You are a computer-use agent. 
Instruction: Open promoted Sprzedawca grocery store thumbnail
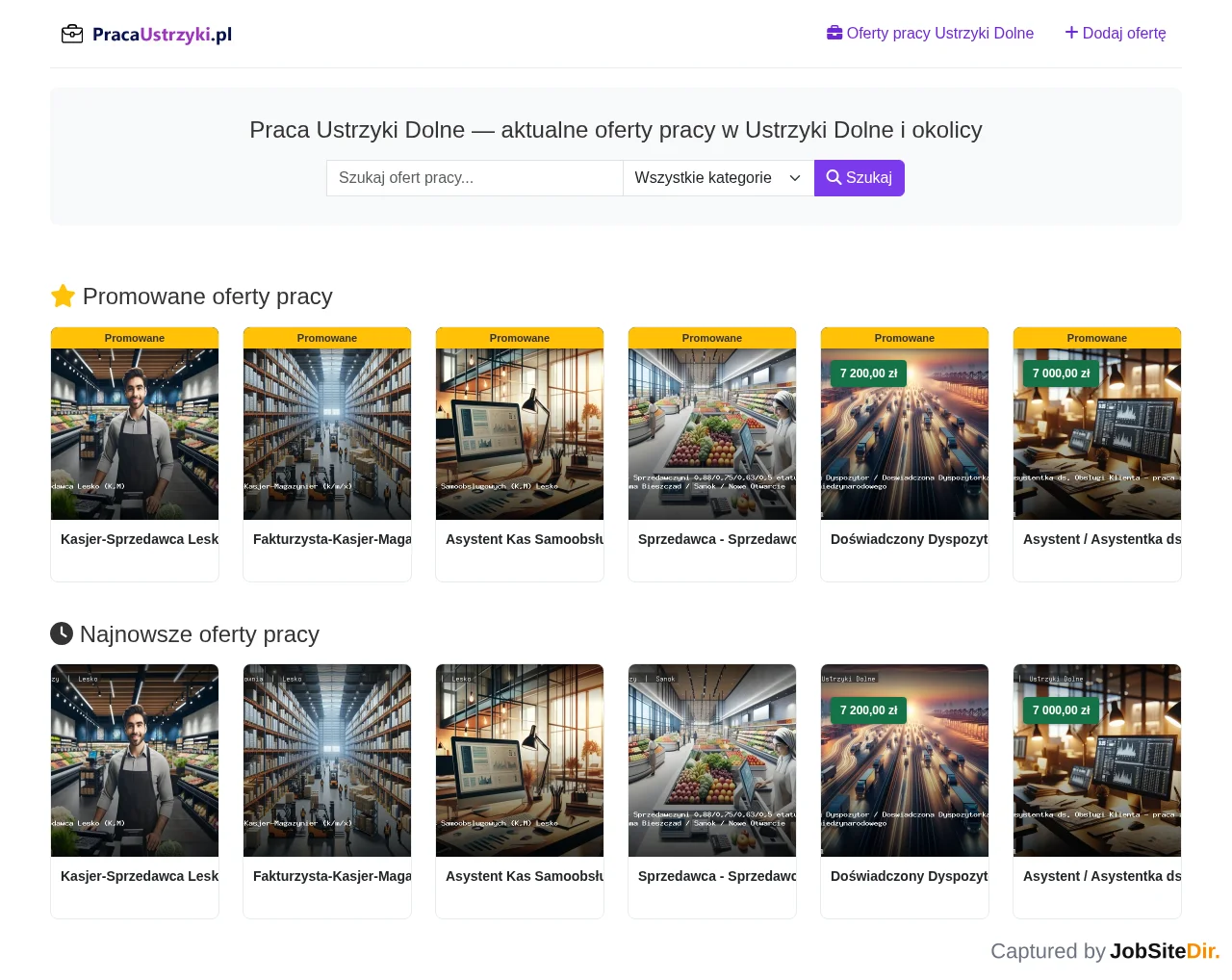click(712, 434)
